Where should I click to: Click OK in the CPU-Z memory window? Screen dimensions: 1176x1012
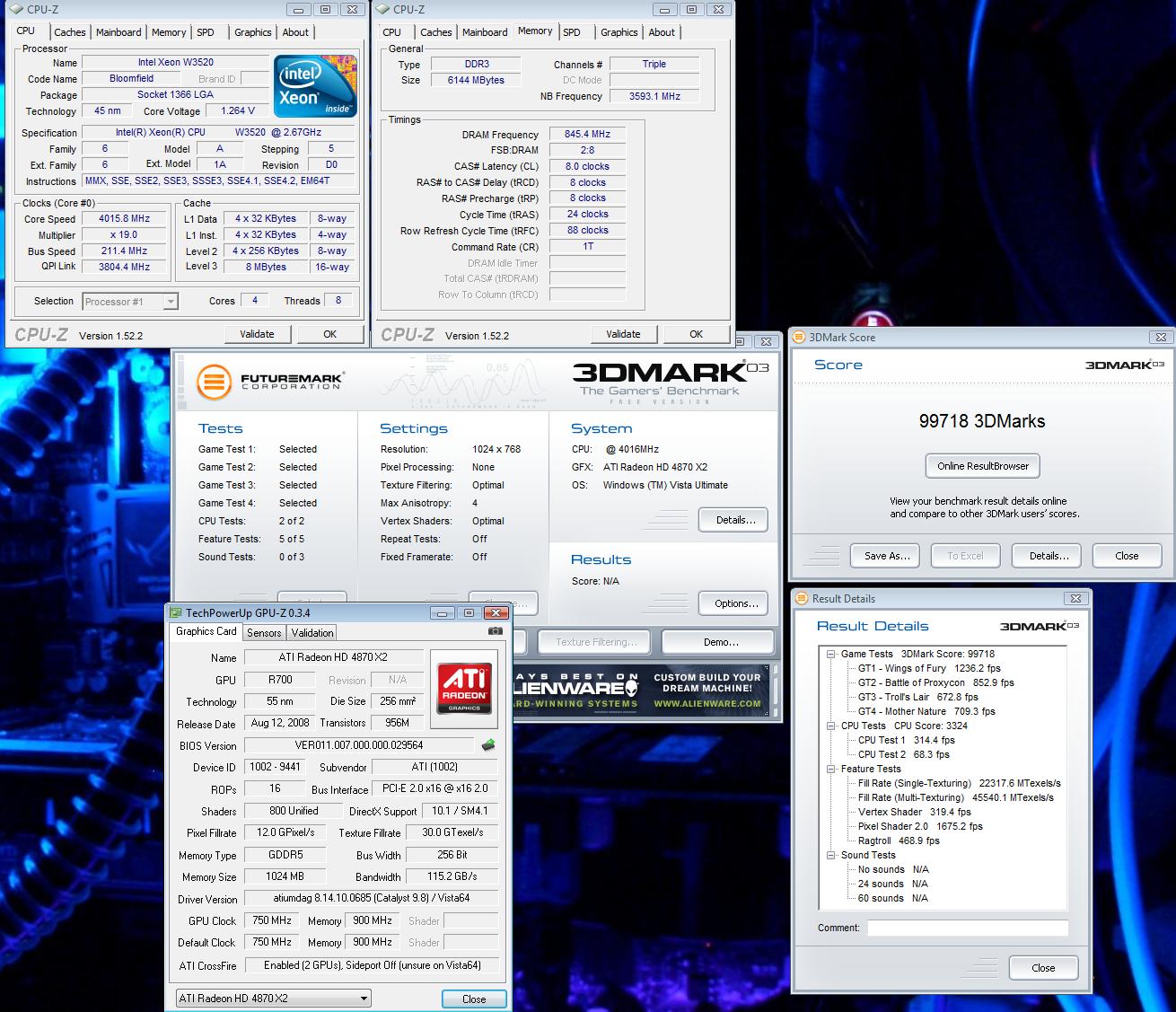point(696,334)
